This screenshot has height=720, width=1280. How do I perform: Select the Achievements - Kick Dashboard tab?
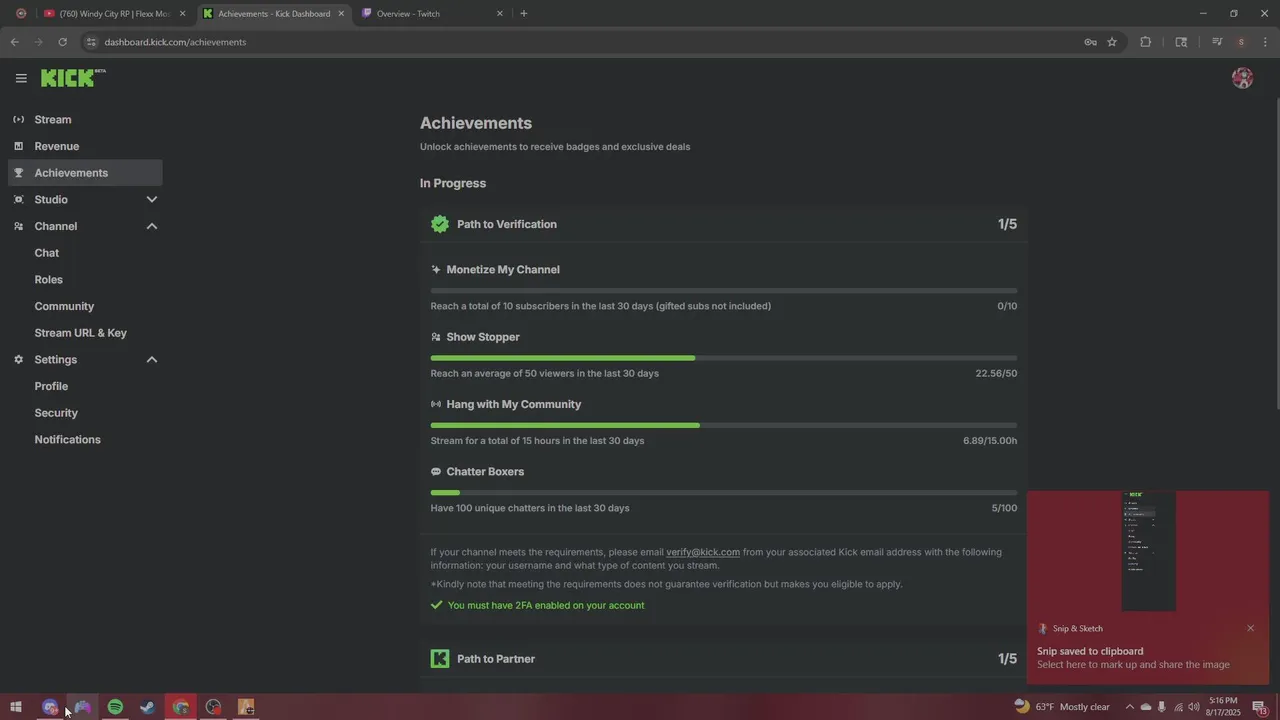pyautogui.click(x=274, y=14)
